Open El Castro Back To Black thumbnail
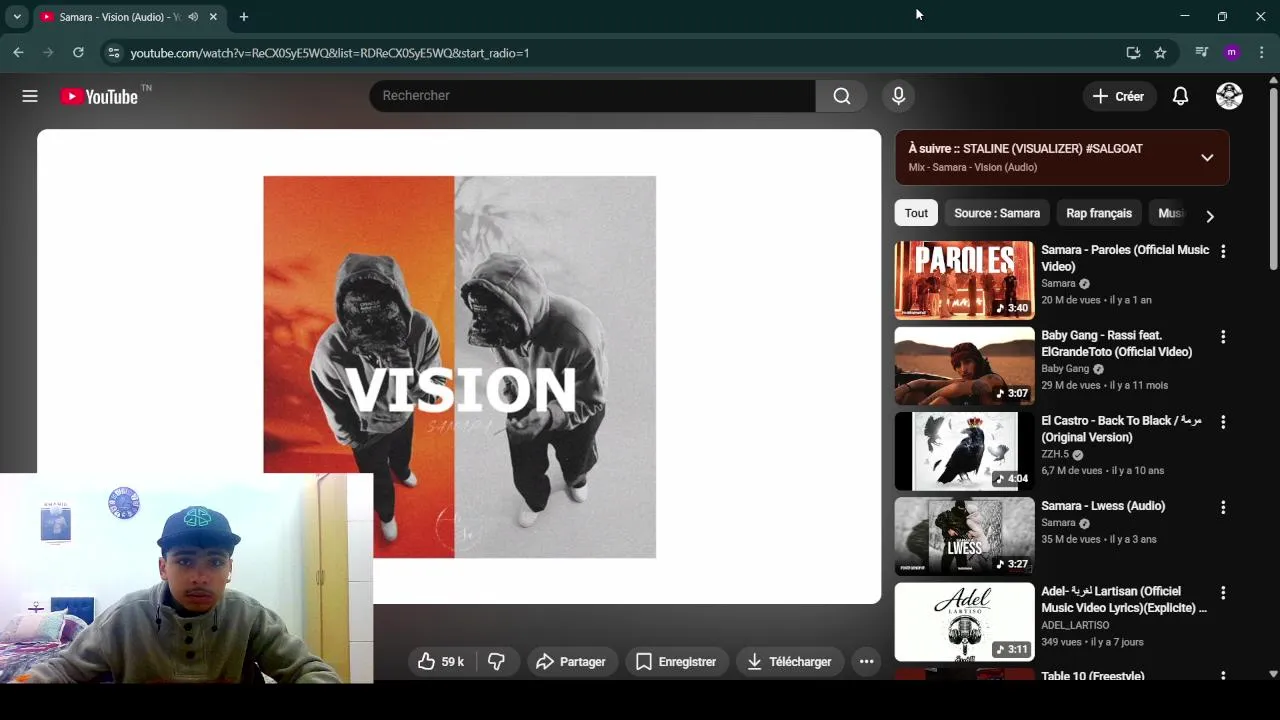The image size is (1280, 720). tap(964, 451)
